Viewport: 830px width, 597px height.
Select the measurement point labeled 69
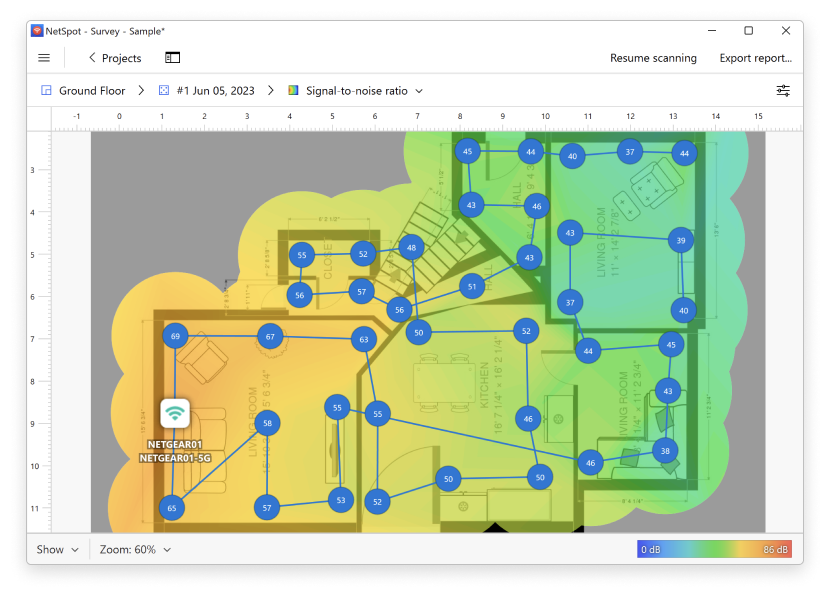[x=176, y=337]
